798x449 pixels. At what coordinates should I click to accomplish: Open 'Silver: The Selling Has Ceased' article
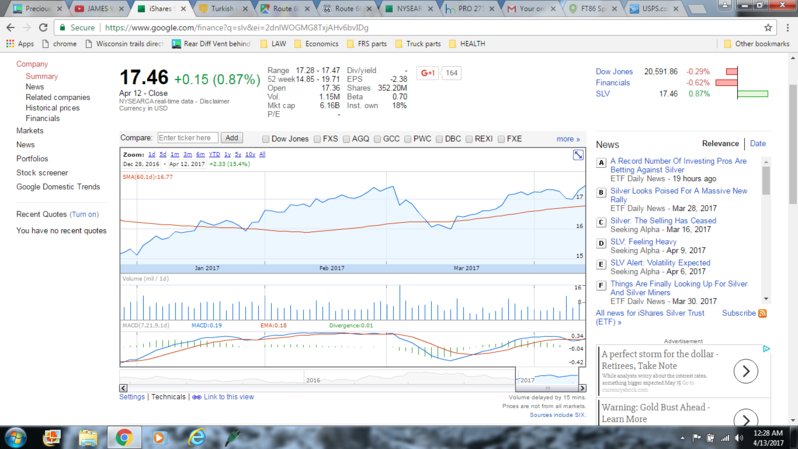coord(663,220)
